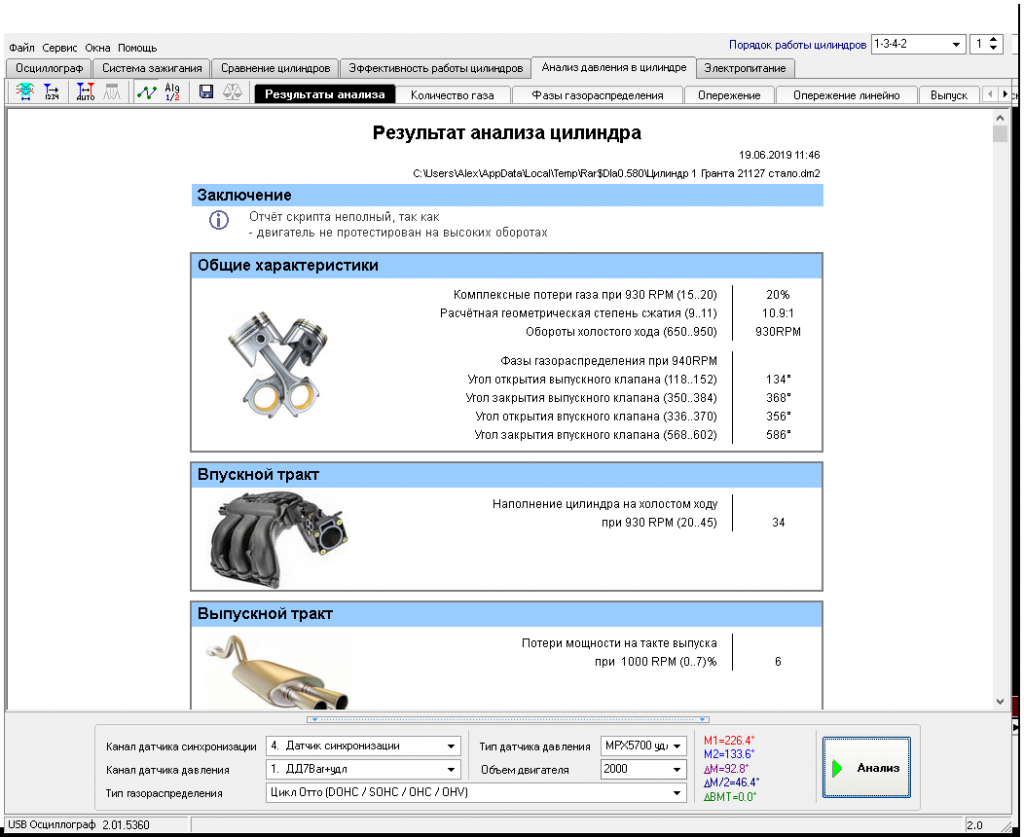Open the Выпуск sub-tab
The image size is (1024, 837).
(x=948, y=95)
